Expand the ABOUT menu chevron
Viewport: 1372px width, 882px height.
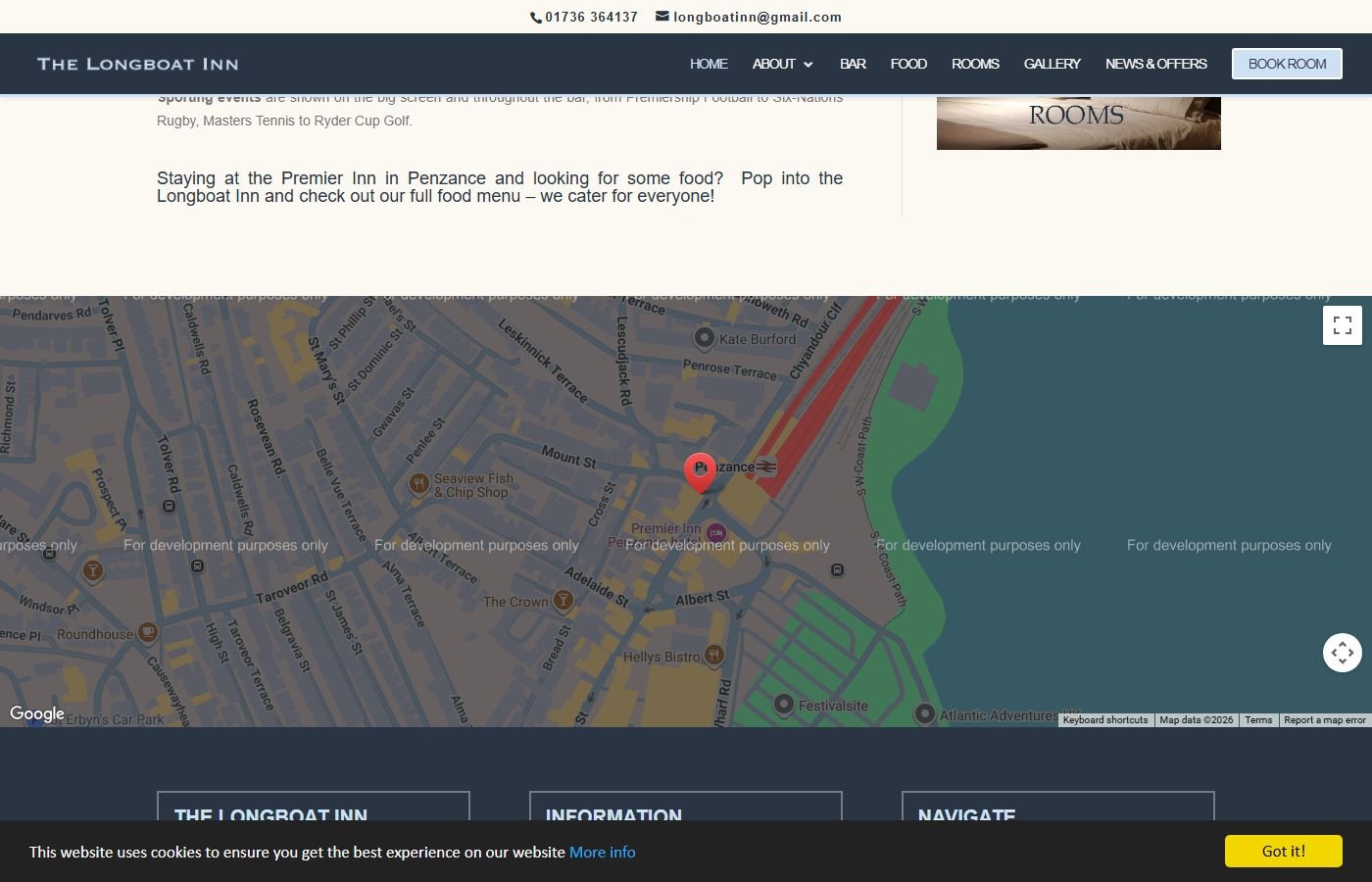pyautogui.click(x=808, y=65)
